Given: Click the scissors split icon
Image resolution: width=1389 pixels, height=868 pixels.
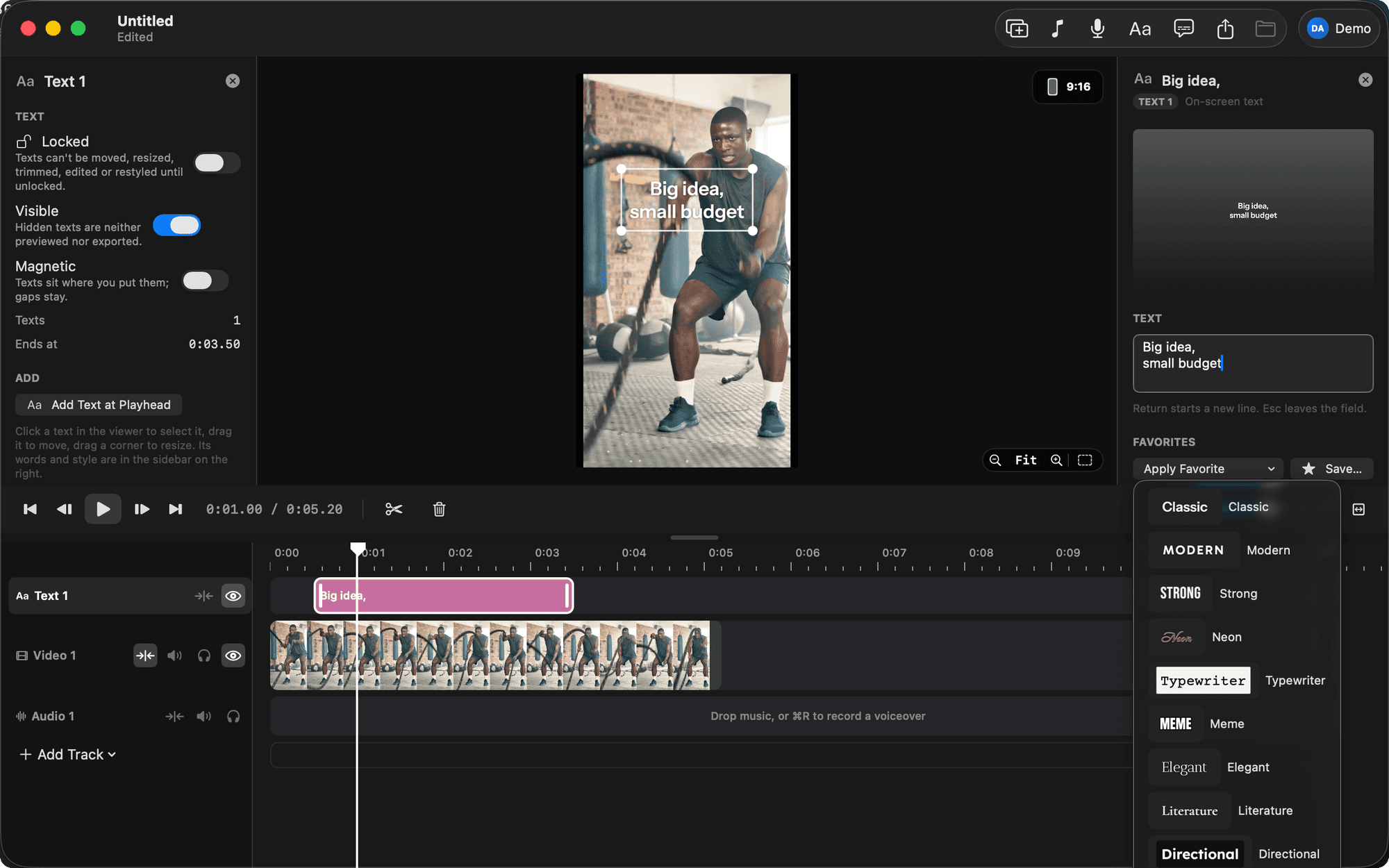Looking at the screenshot, I should click(x=394, y=509).
